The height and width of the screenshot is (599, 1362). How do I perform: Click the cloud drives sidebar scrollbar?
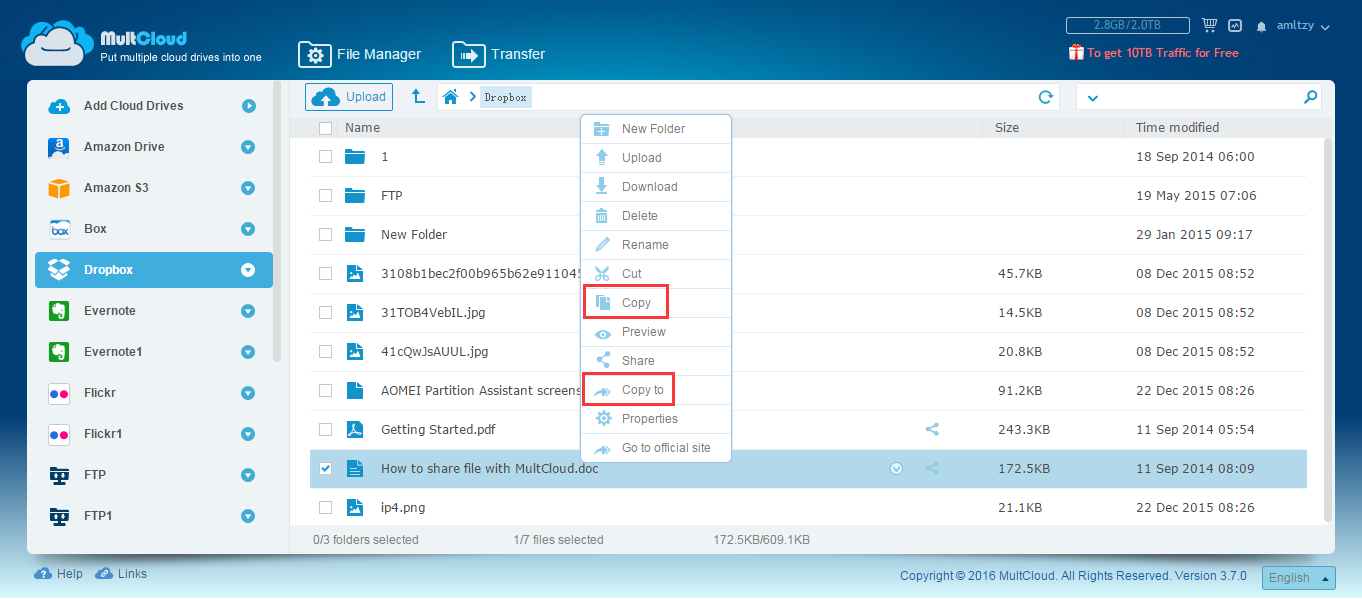(277, 221)
